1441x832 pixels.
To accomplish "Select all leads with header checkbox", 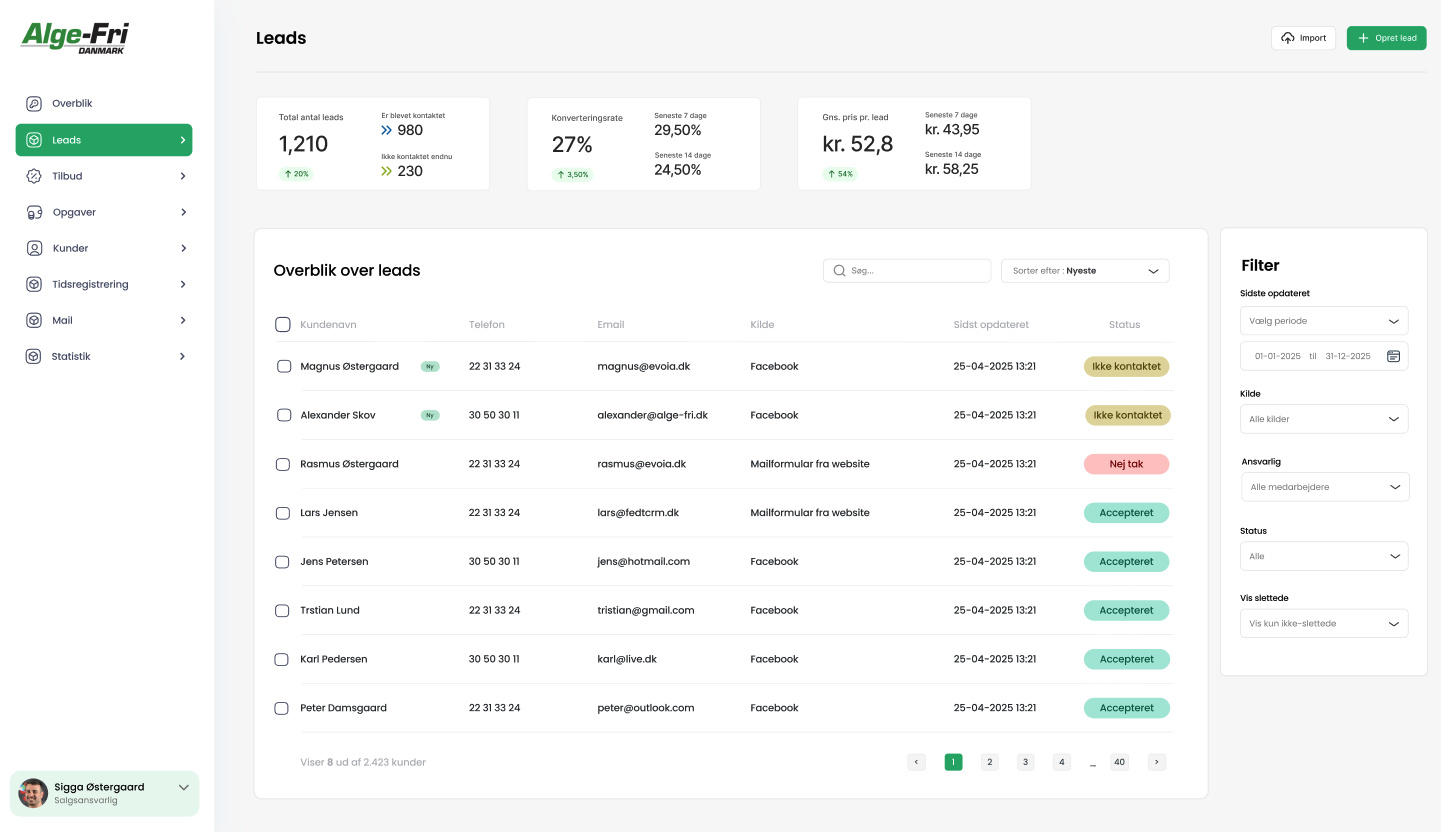I will [x=283, y=325].
